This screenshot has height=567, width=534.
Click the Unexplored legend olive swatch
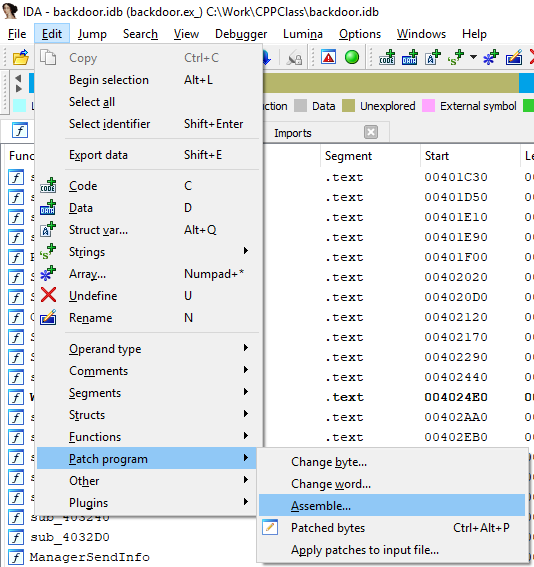348,106
